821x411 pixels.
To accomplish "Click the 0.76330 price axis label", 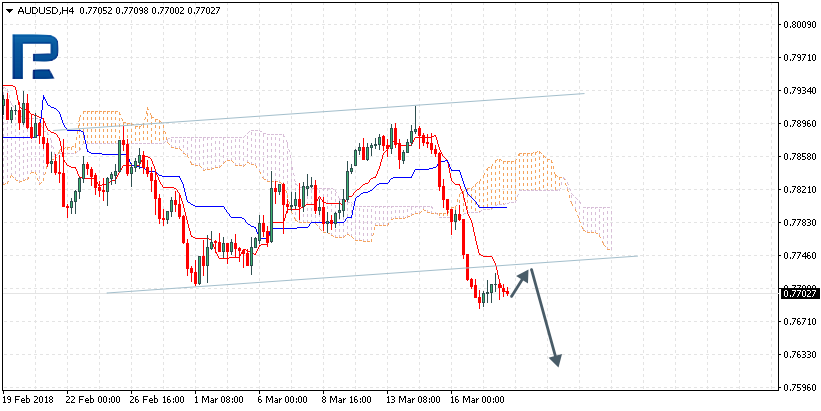I will coord(798,355).
